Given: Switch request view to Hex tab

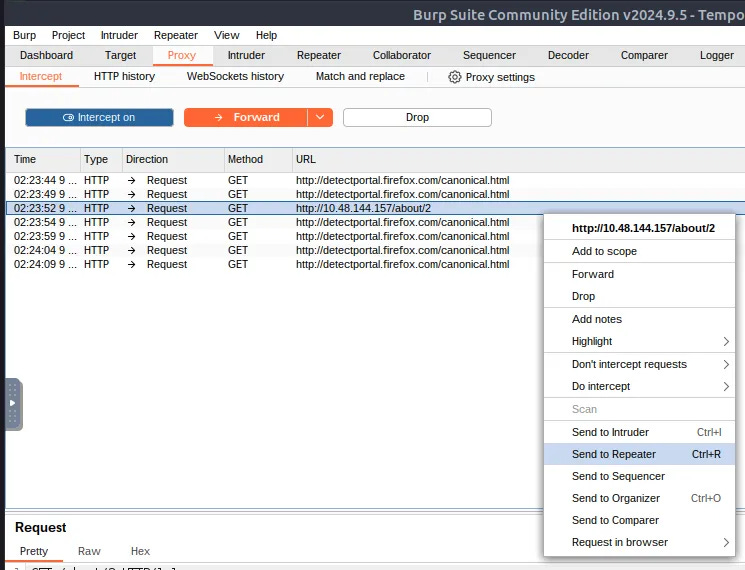Looking at the screenshot, I should tap(140, 551).
